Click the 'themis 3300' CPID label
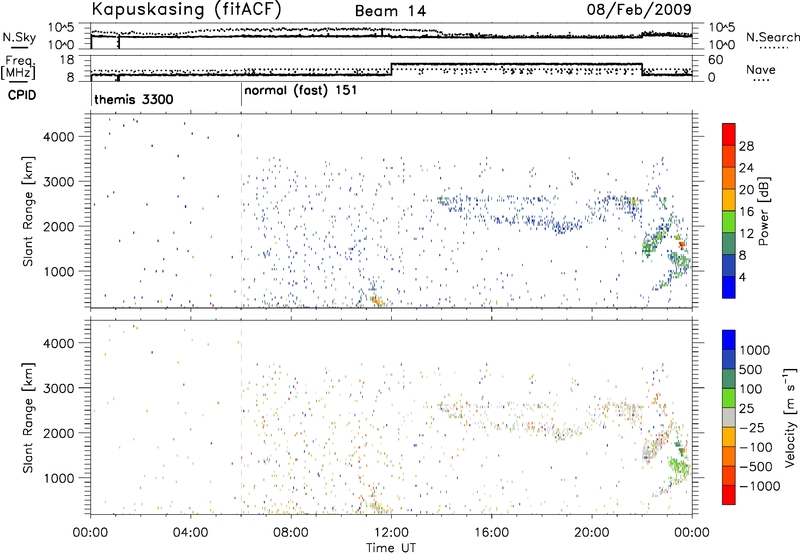This screenshot has width=800, height=554. pos(134,99)
